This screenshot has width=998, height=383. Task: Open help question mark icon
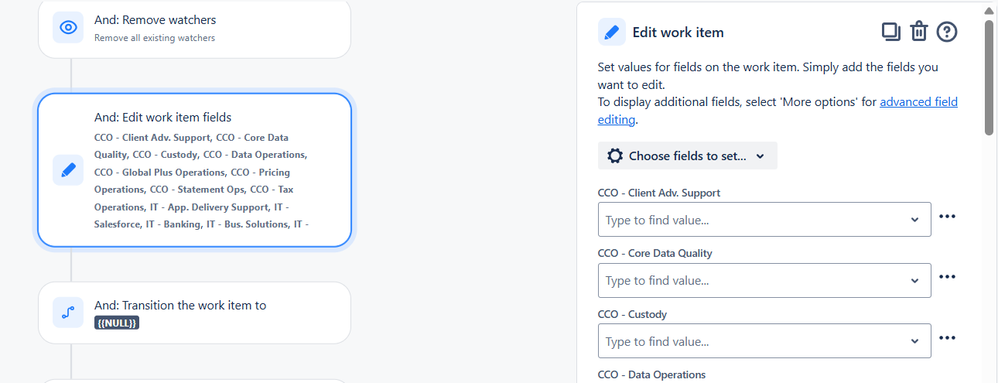click(947, 32)
